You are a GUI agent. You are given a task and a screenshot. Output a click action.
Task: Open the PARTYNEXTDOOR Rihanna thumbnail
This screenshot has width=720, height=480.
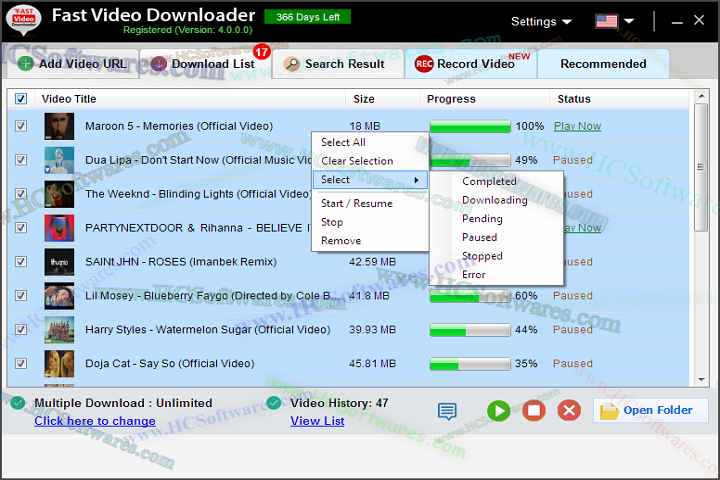[59, 228]
